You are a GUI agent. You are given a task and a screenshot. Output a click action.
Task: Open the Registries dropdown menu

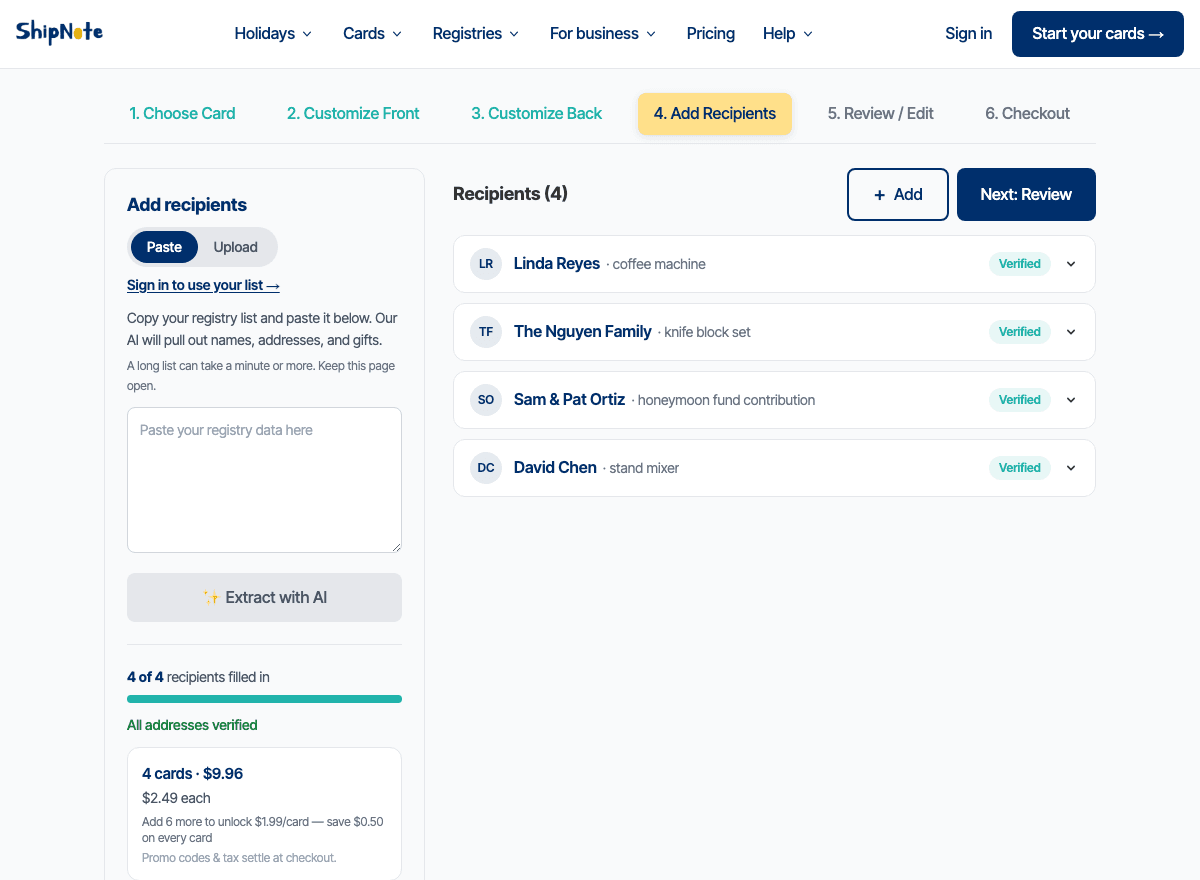point(476,33)
